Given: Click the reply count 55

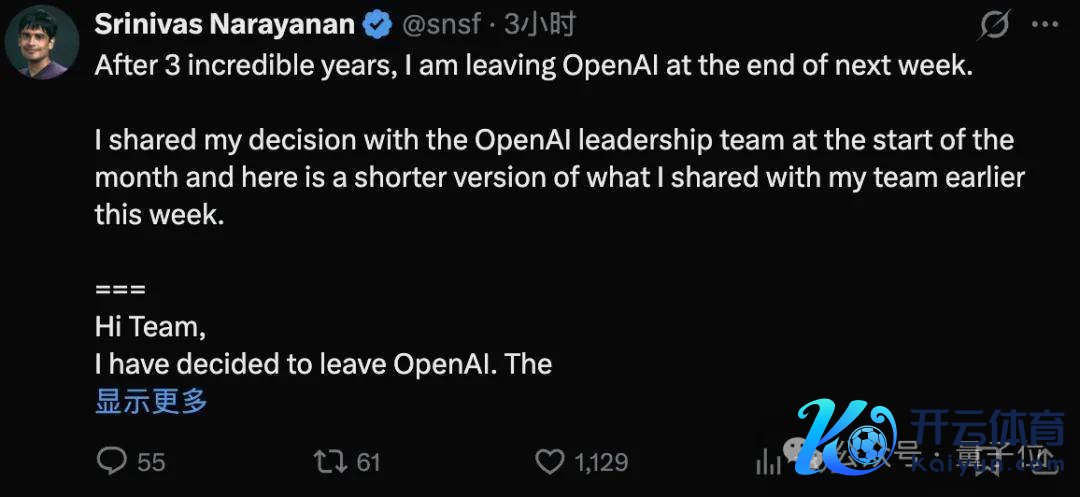Looking at the screenshot, I should [151, 462].
